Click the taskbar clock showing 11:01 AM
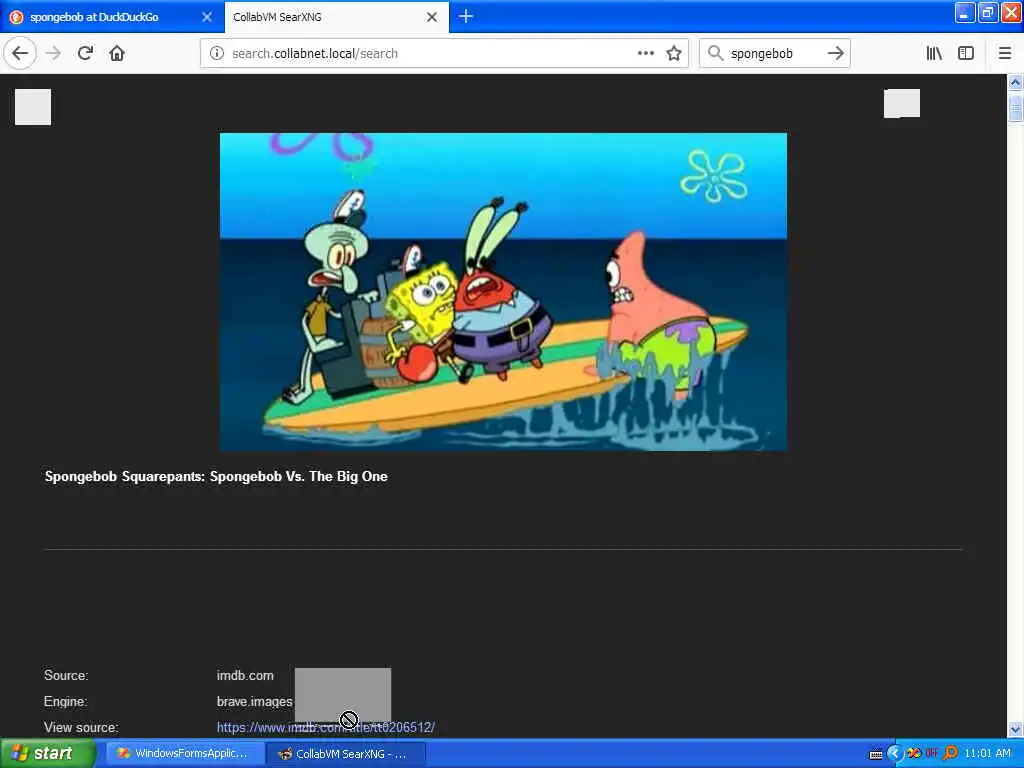The height and width of the screenshot is (768, 1024). point(987,753)
